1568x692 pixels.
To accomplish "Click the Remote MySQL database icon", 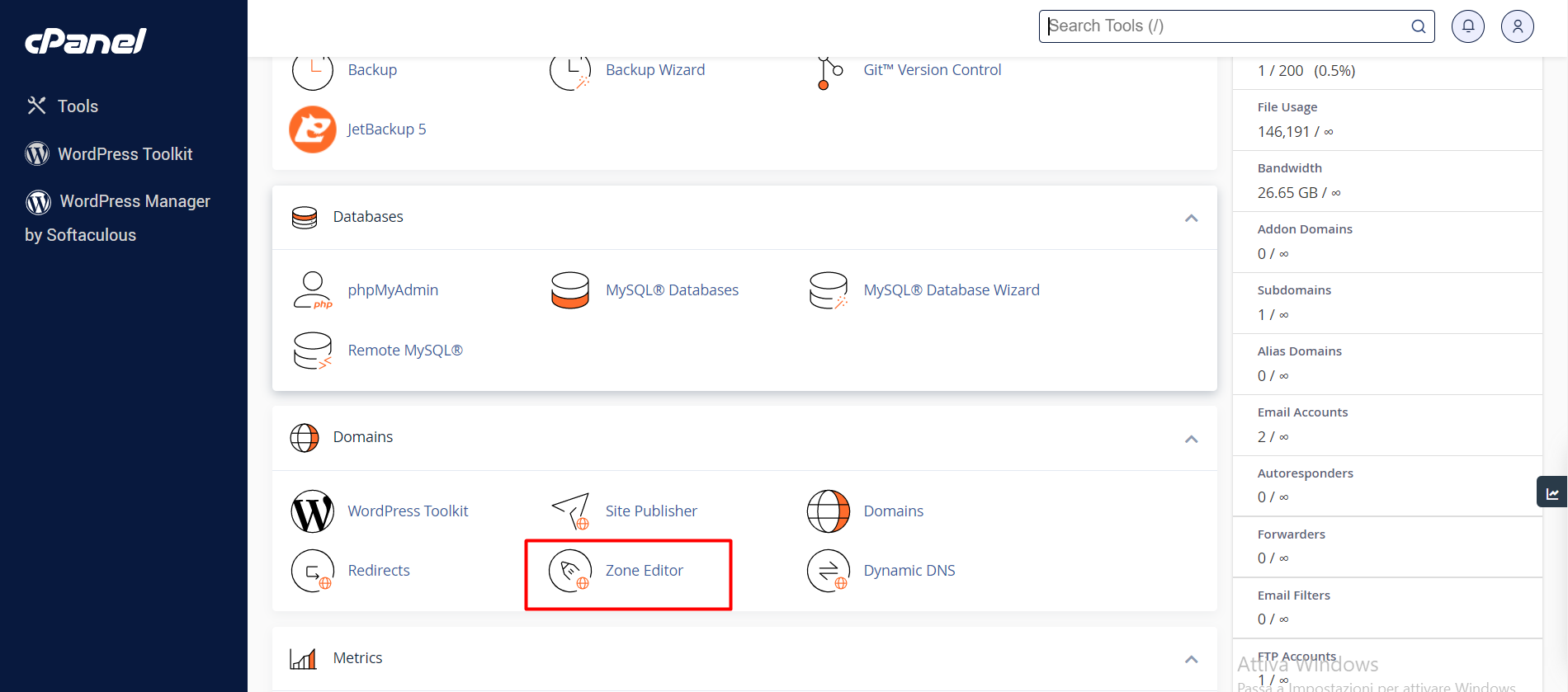I will coord(312,351).
